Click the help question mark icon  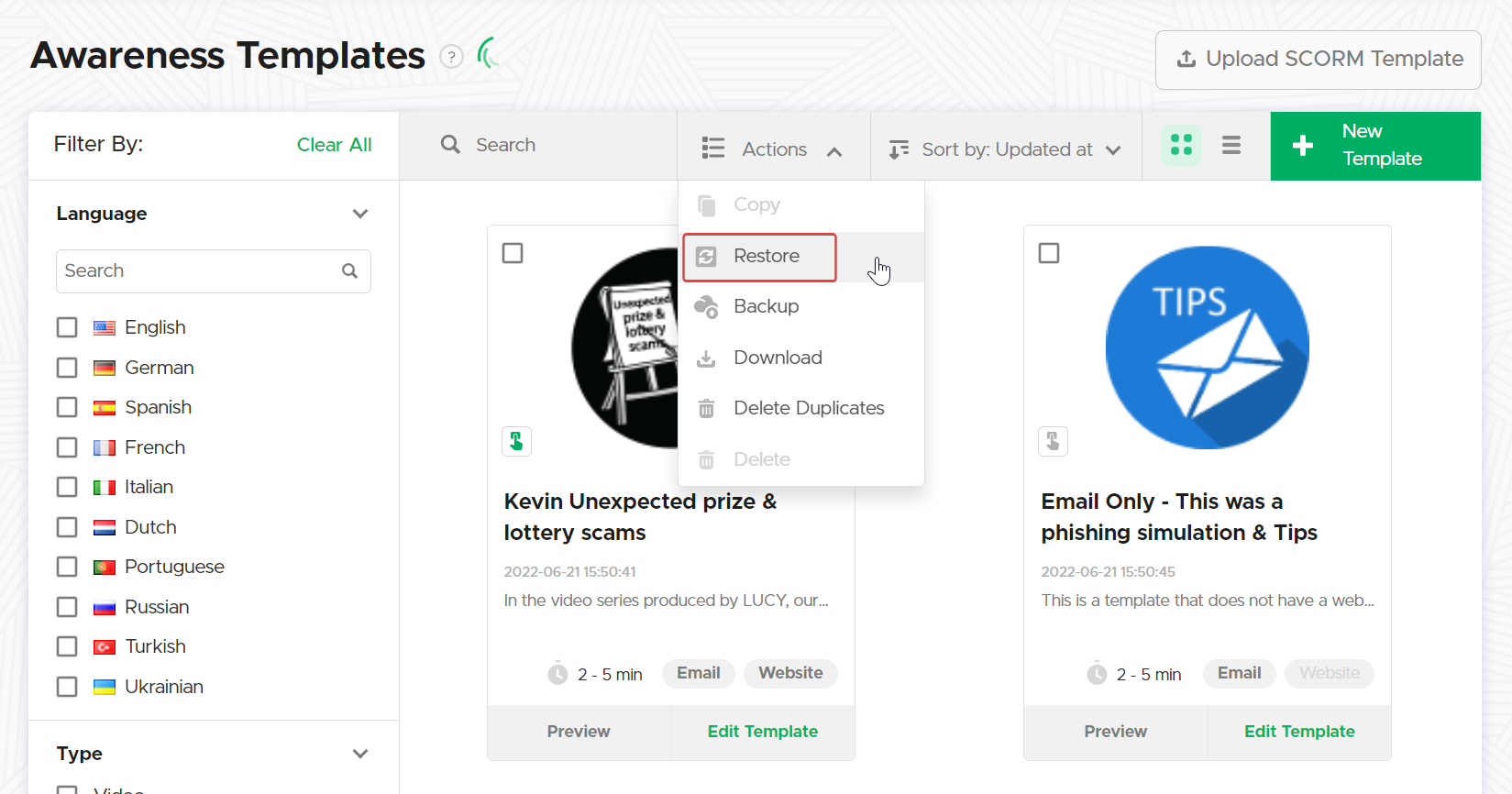tap(451, 57)
